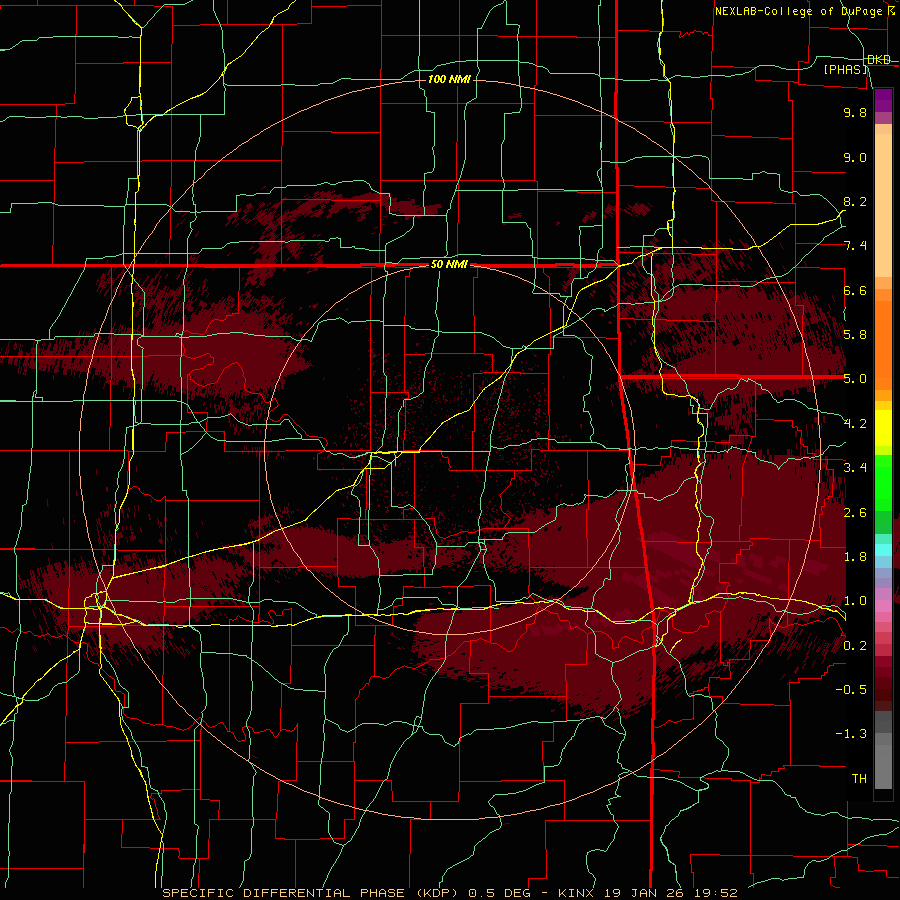
Task: Pick the pink band of the color bar
Action: (883, 606)
